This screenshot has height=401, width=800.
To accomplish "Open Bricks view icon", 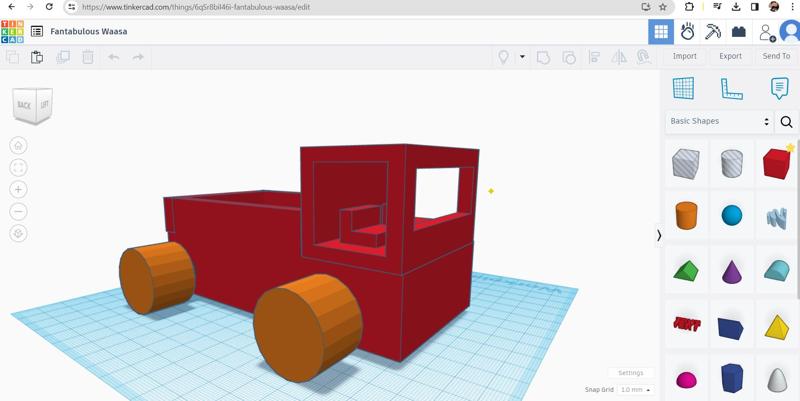I will click(x=739, y=32).
